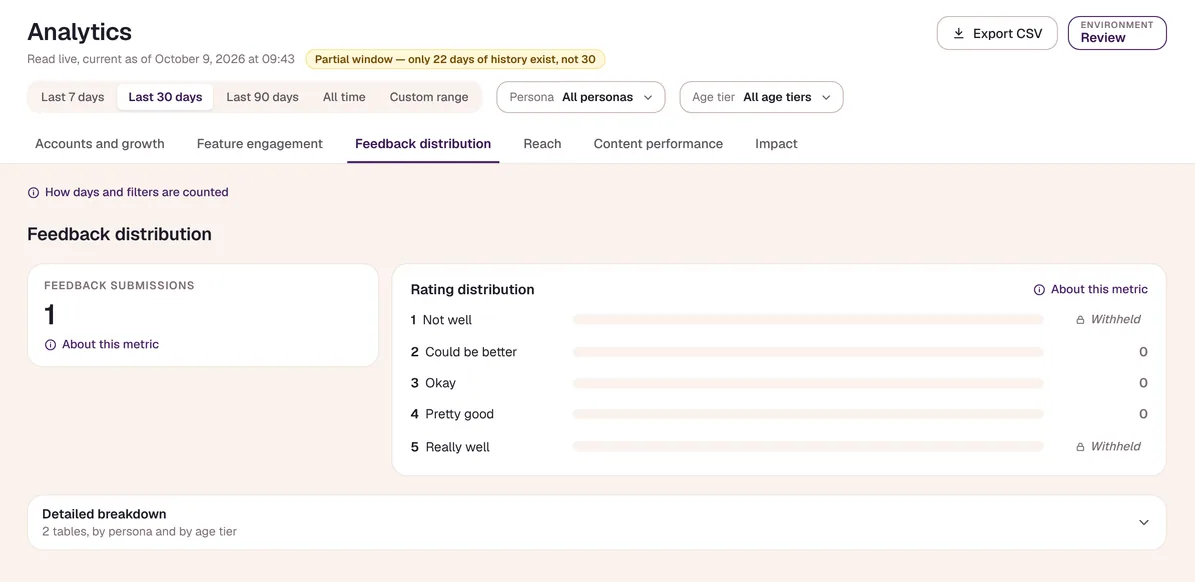Image resolution: width=1195 pixels, height=582 pixels.
Task: Click the Withheld label on Really well row
Action: coord(1116,446)
